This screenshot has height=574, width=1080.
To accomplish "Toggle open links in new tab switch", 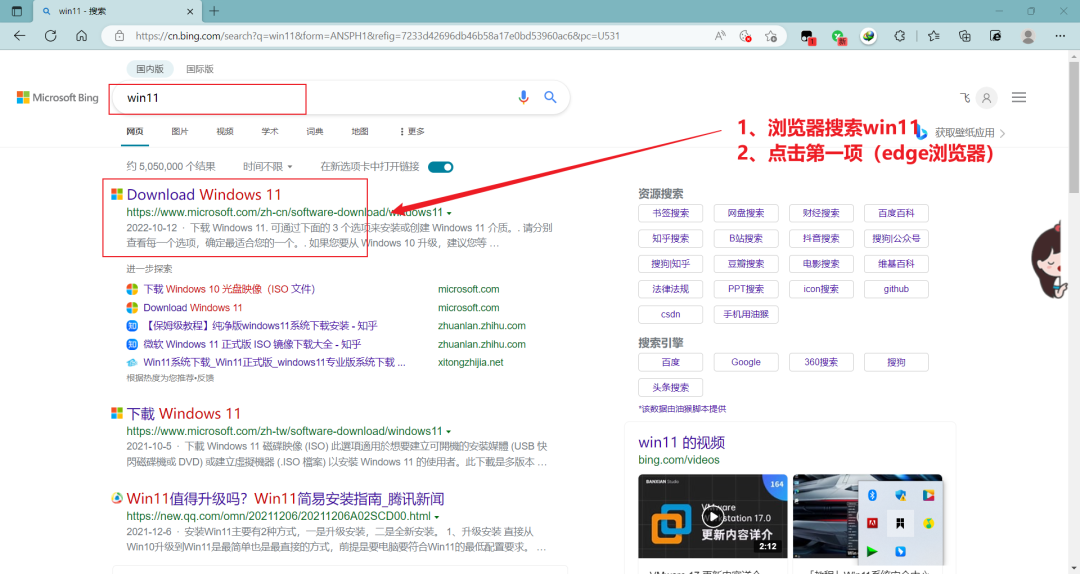I will click(x=441, y=167).
